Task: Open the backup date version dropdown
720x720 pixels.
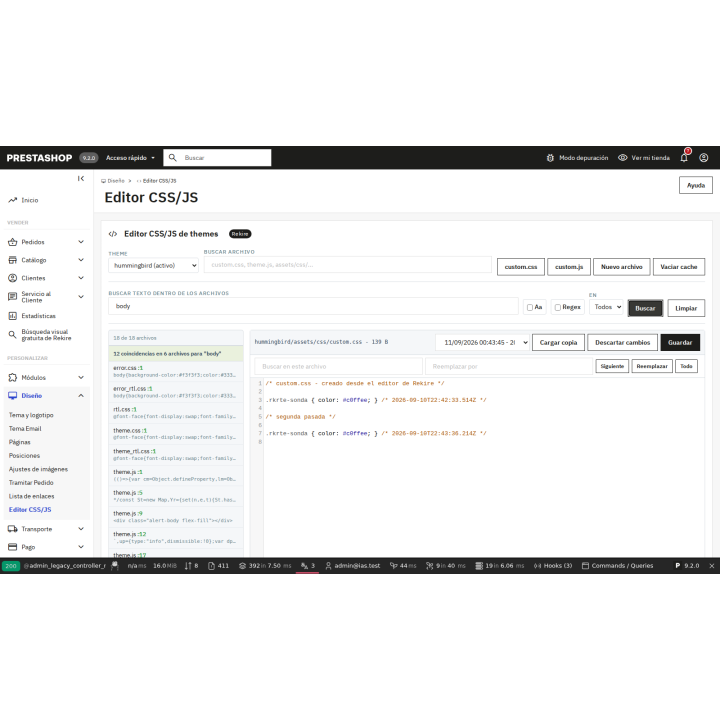Action: coord(482,343)
